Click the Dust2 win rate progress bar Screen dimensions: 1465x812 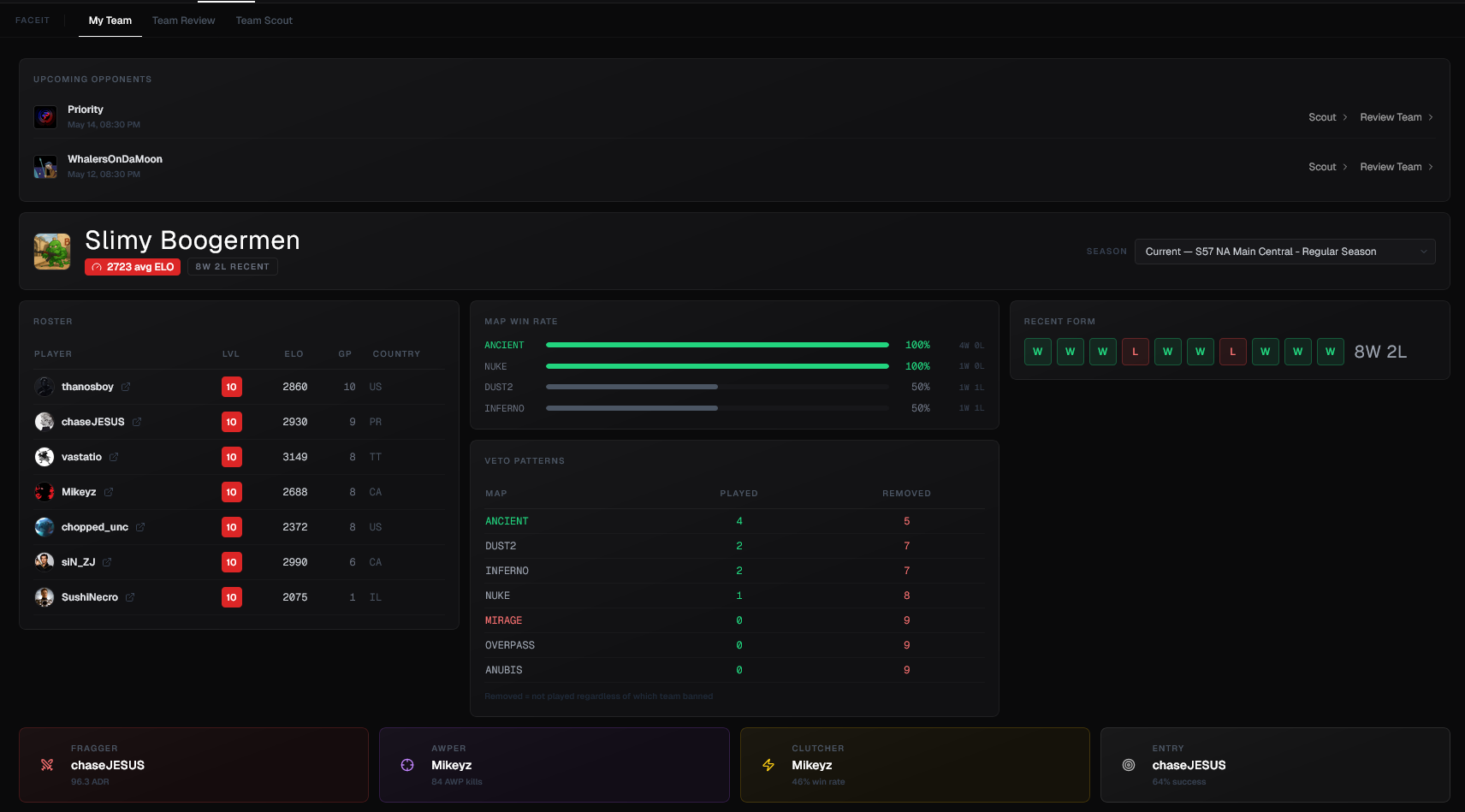click(x=717, y=387)
